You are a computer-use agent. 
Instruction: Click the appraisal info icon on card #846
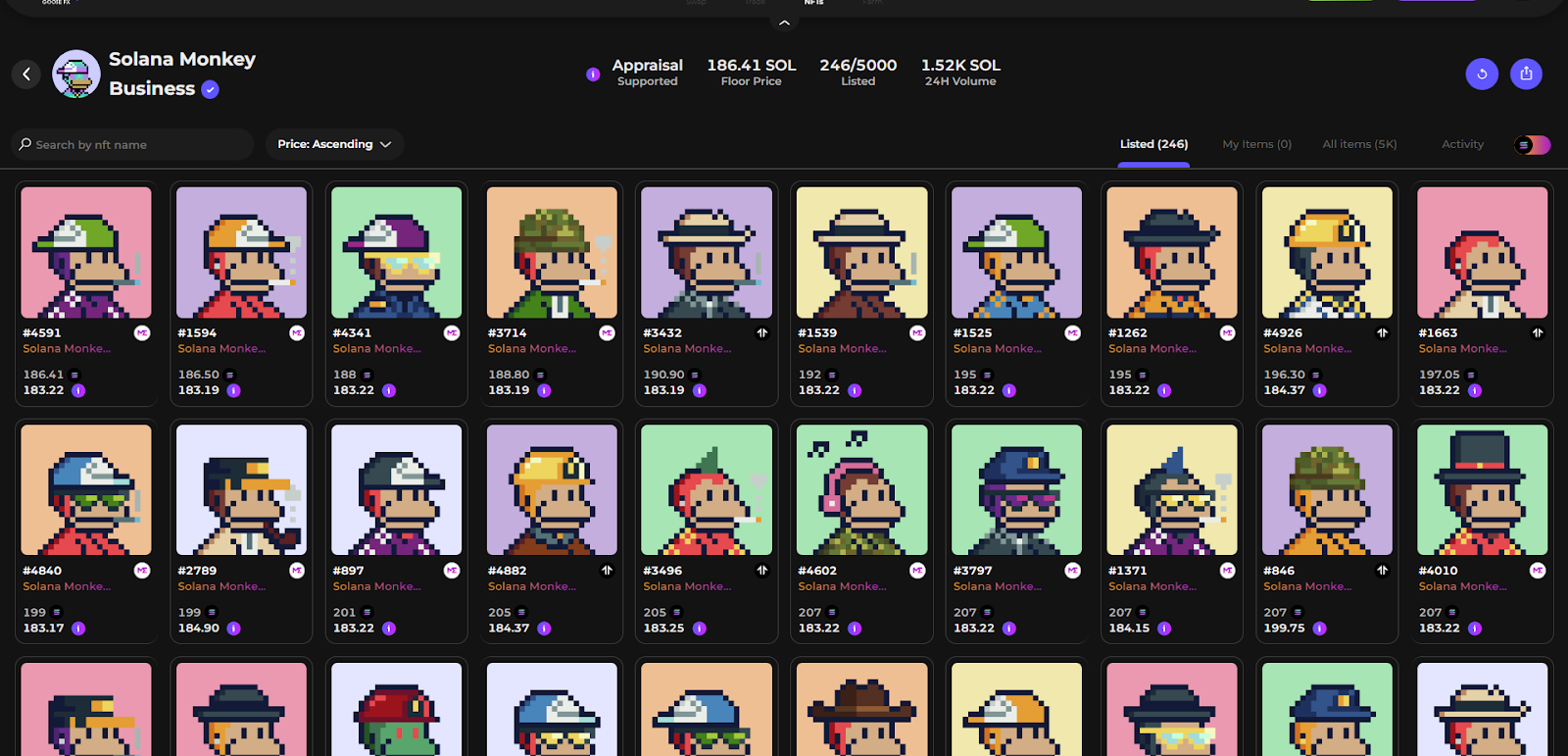click(1320, 629)
